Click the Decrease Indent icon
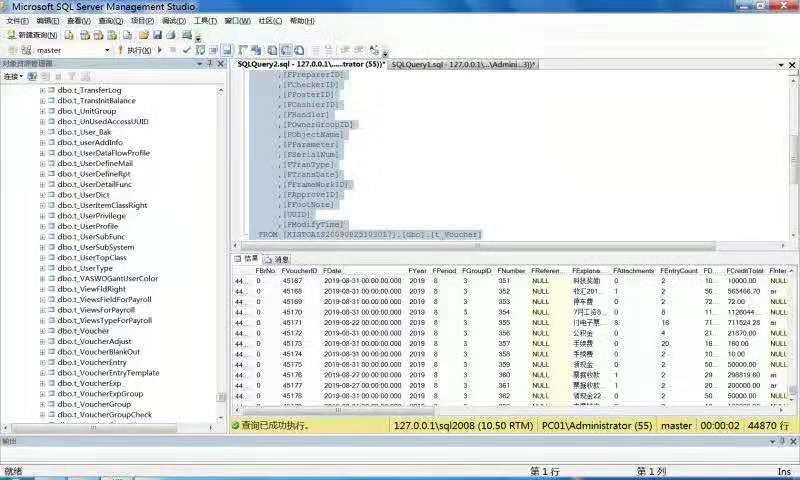The image size is (800, 480). tap(345, 50)
